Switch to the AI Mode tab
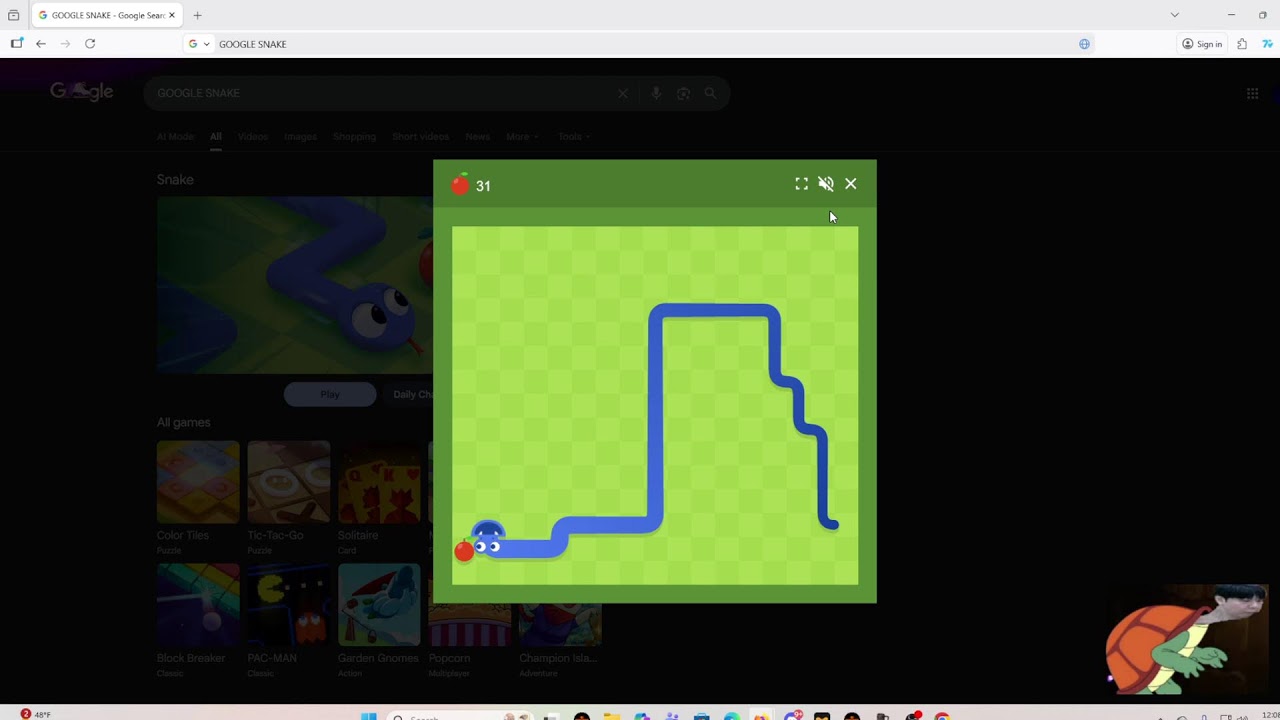This screenshot has width=1280, height=720. (x=175, y=136)
